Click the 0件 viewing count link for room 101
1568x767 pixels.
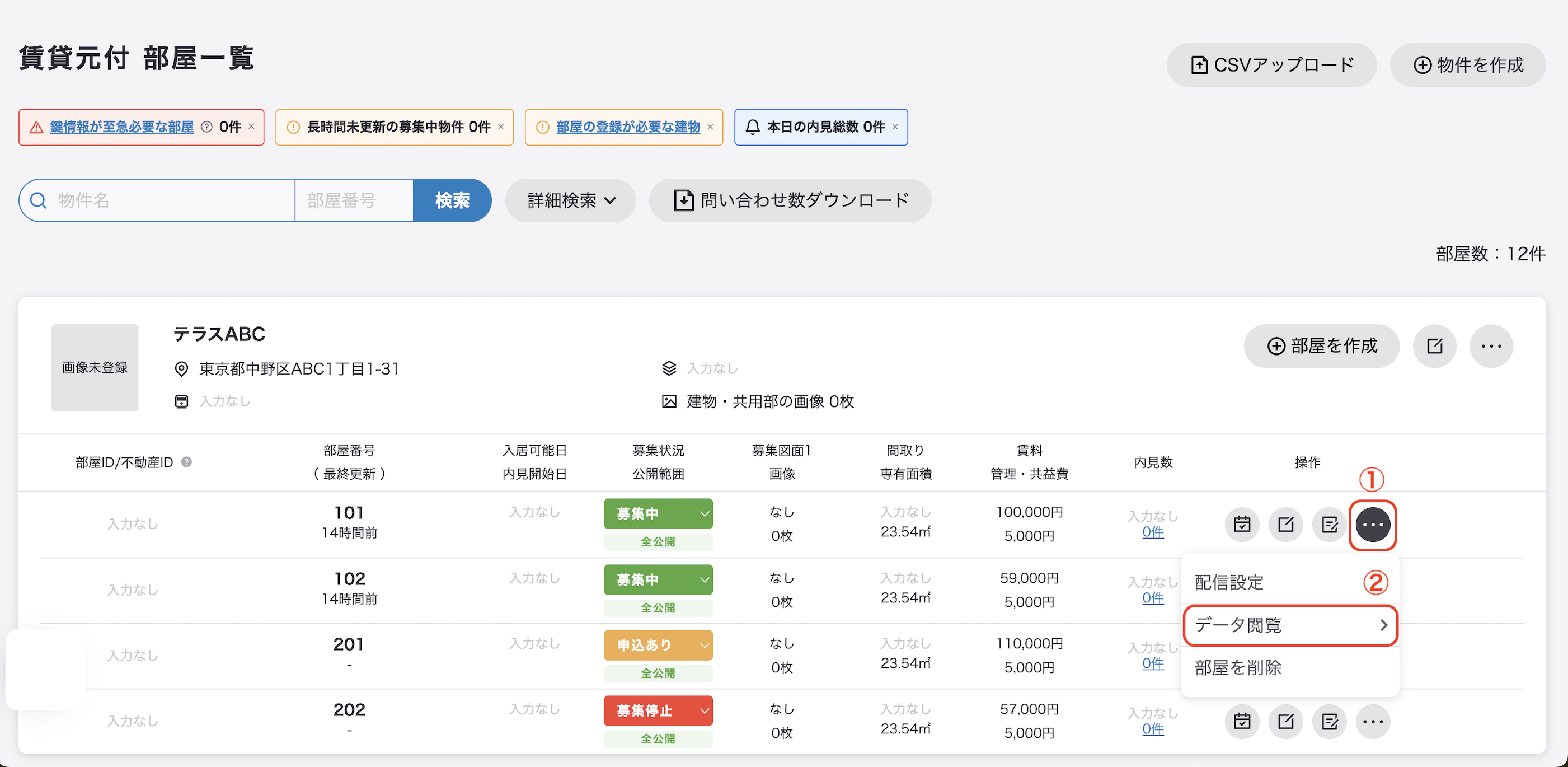tap(1153, 532)
